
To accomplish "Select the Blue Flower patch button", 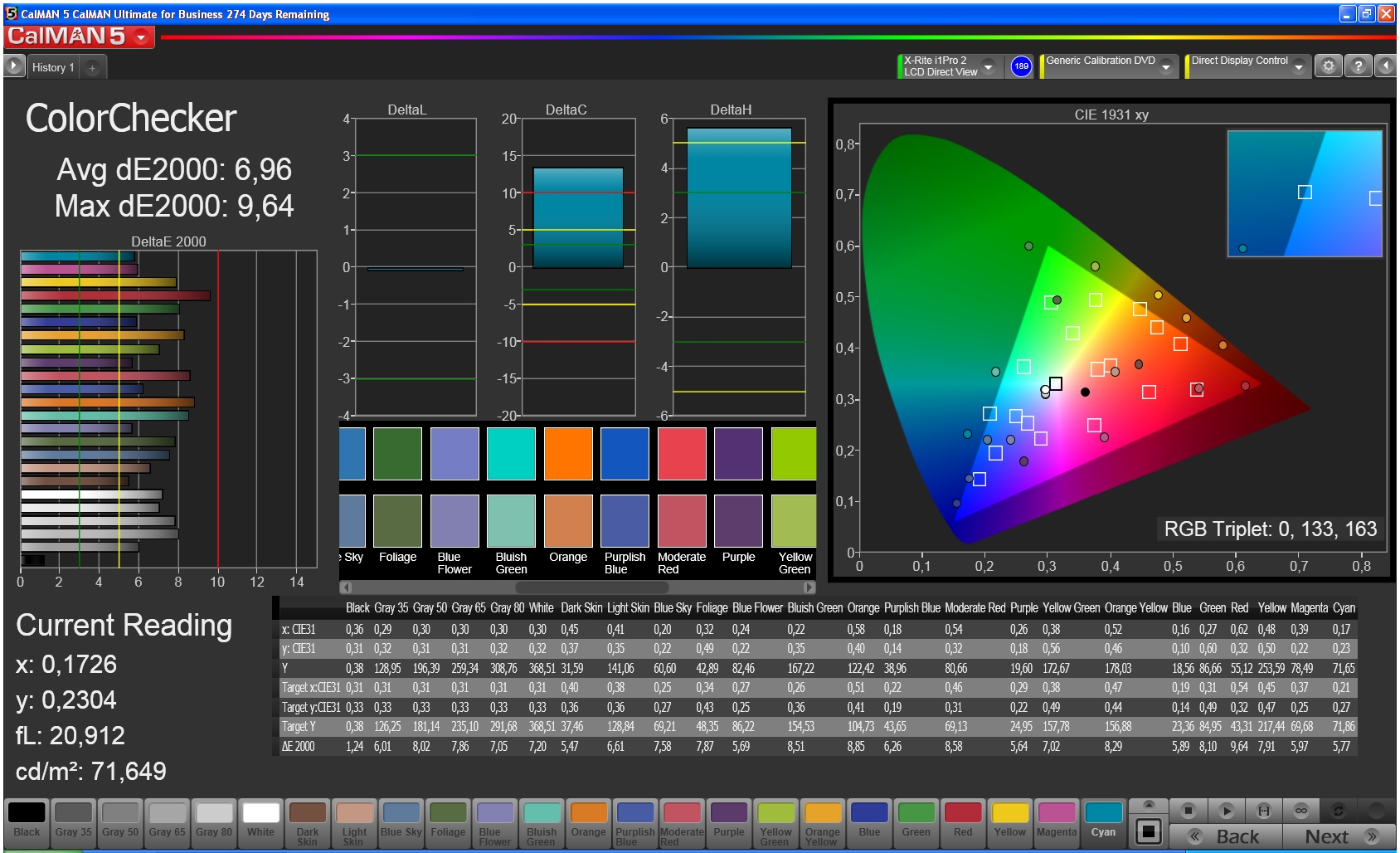I will (x=495, y=823).
